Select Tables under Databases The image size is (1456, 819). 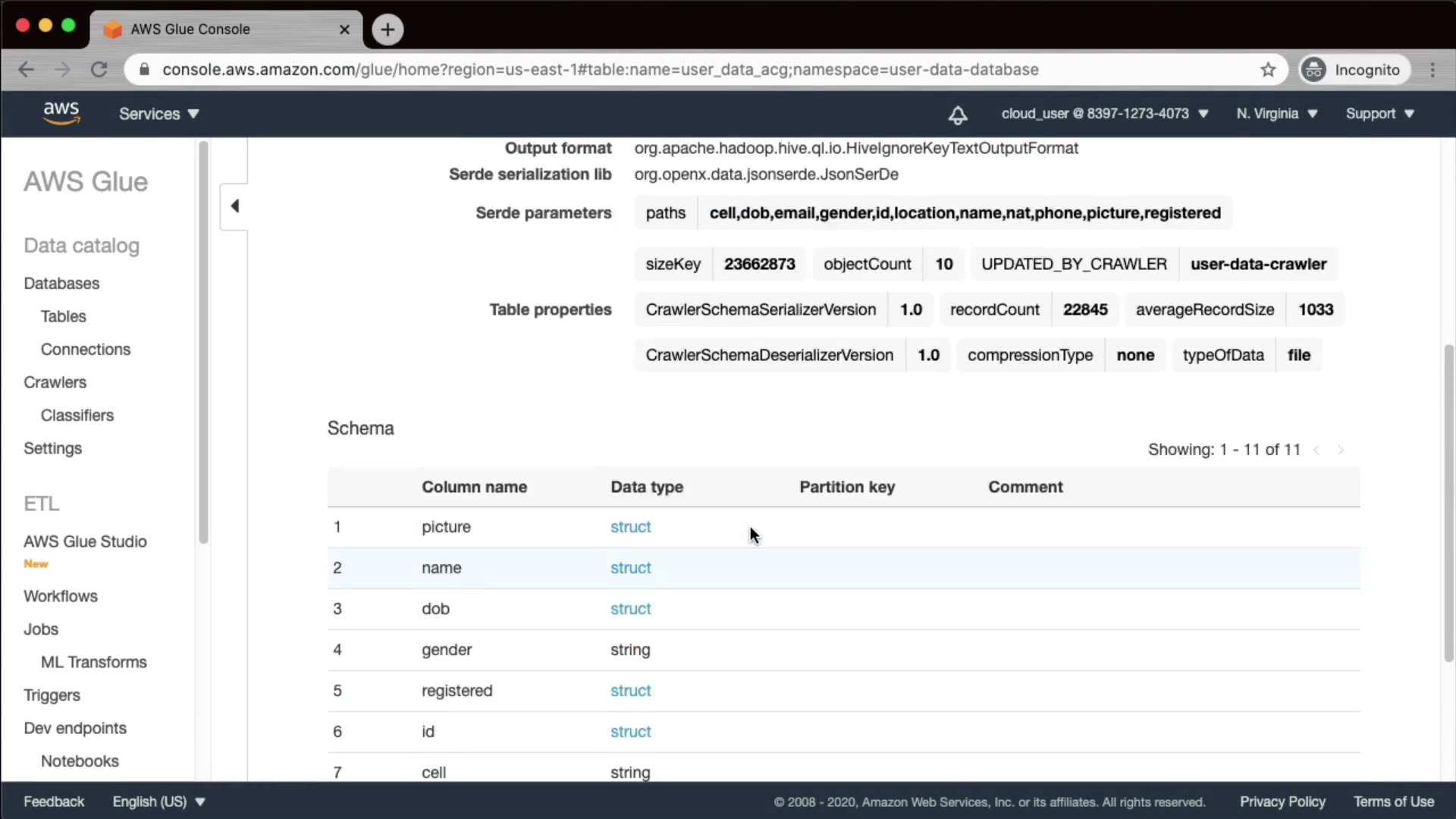(63, 316)
